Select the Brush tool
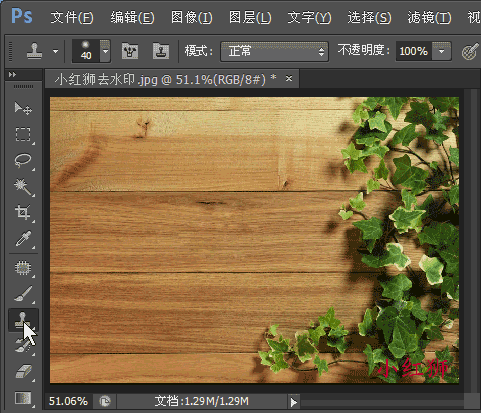This screenshot has width=481, height=413. pos(23,294)
